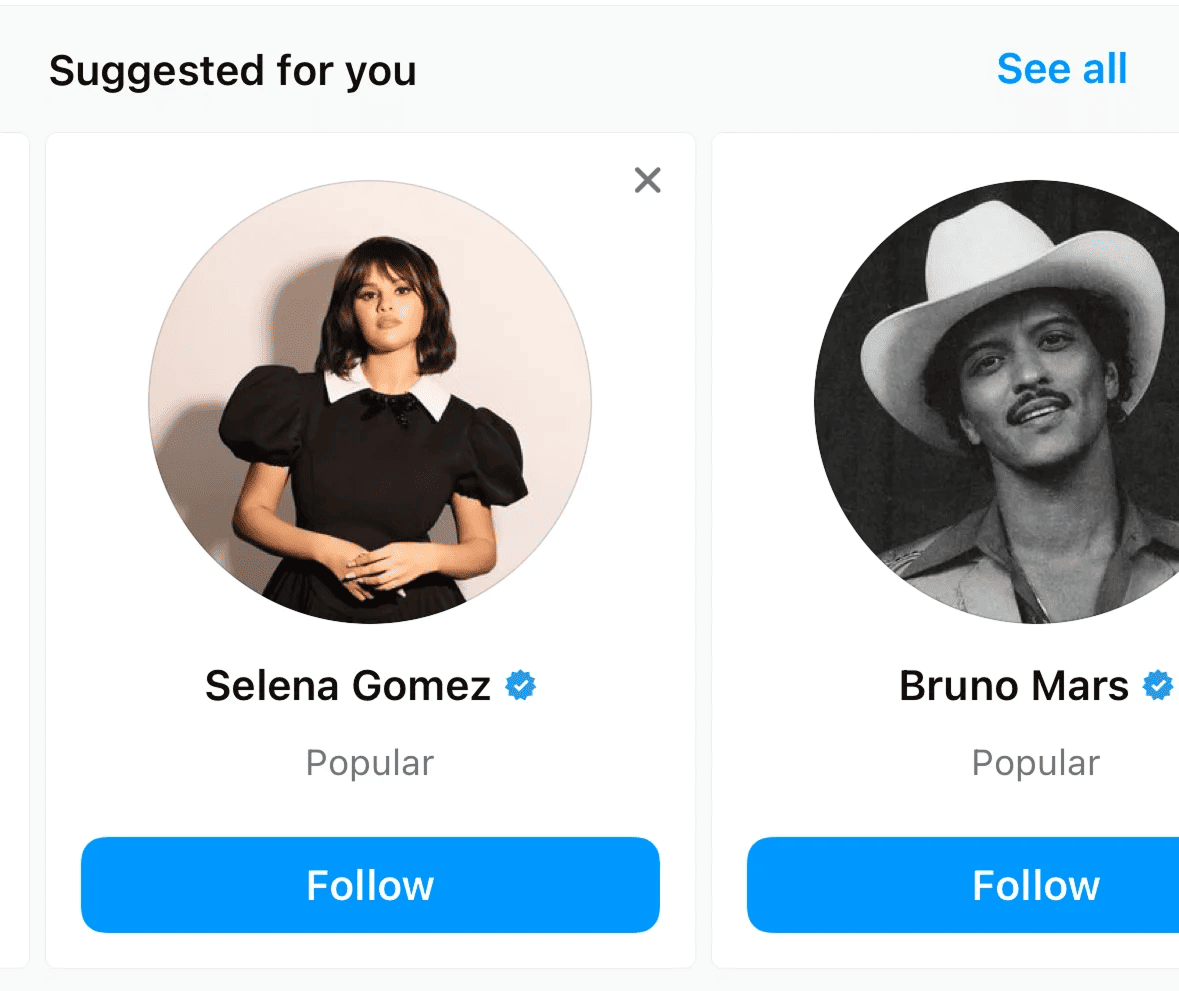Click the verified badge beside Selena Gomez
The width and height of the screenshot is (1179, 991).
[522, 685]
